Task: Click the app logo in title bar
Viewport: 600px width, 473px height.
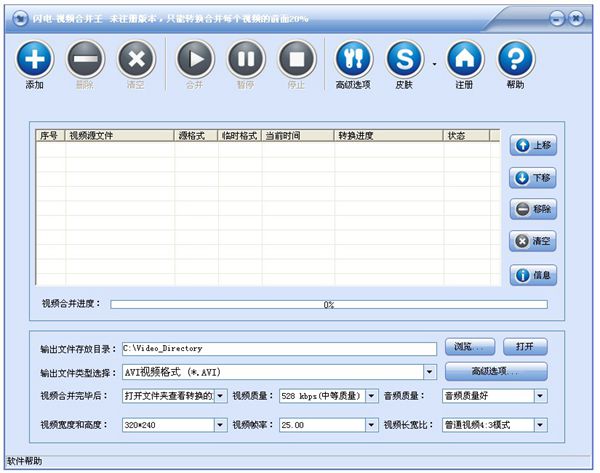Action: pos(20,18)
